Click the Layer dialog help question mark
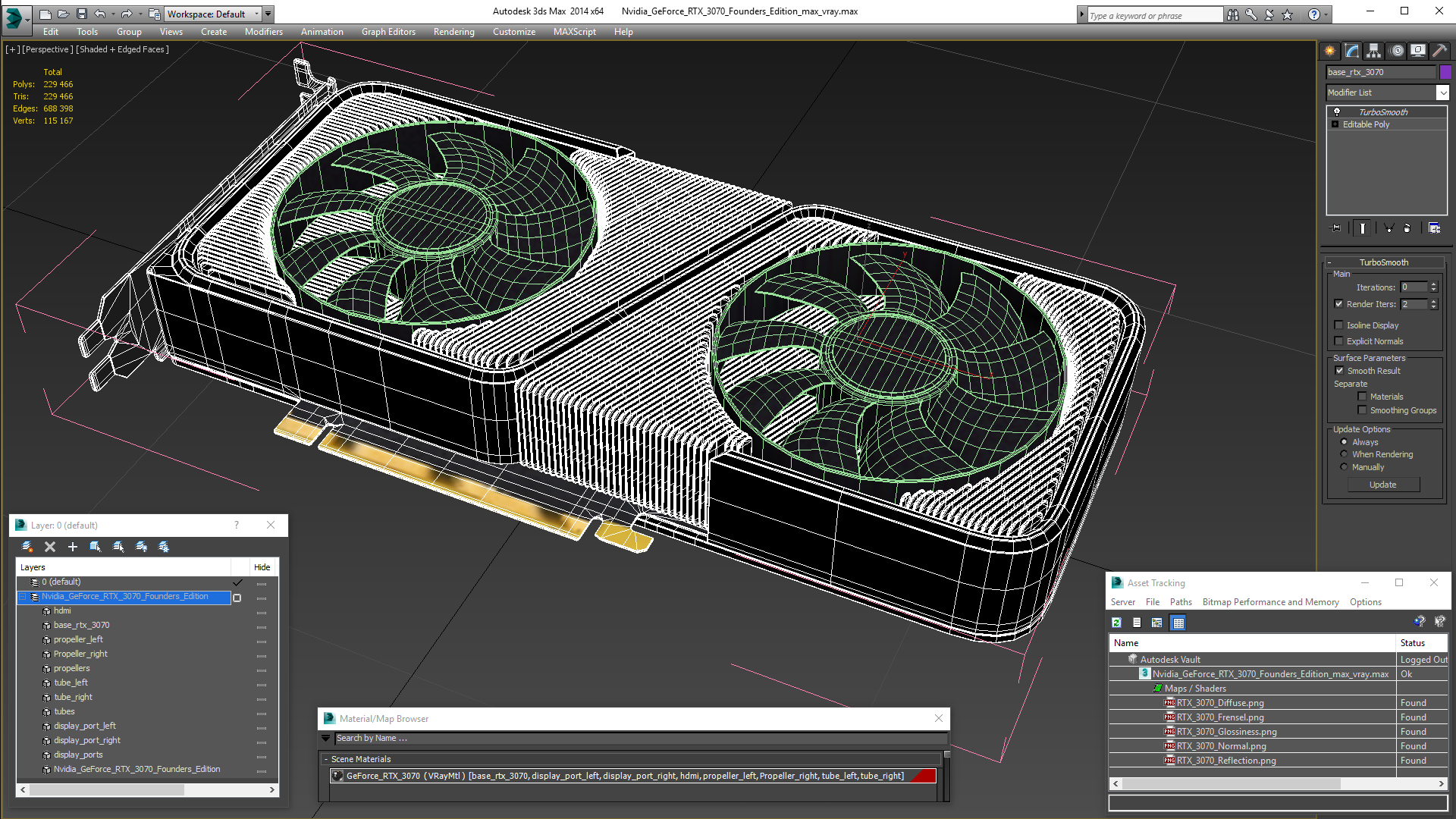The width and height of the screenshot is (1456, 819). [x=237, y=525]
